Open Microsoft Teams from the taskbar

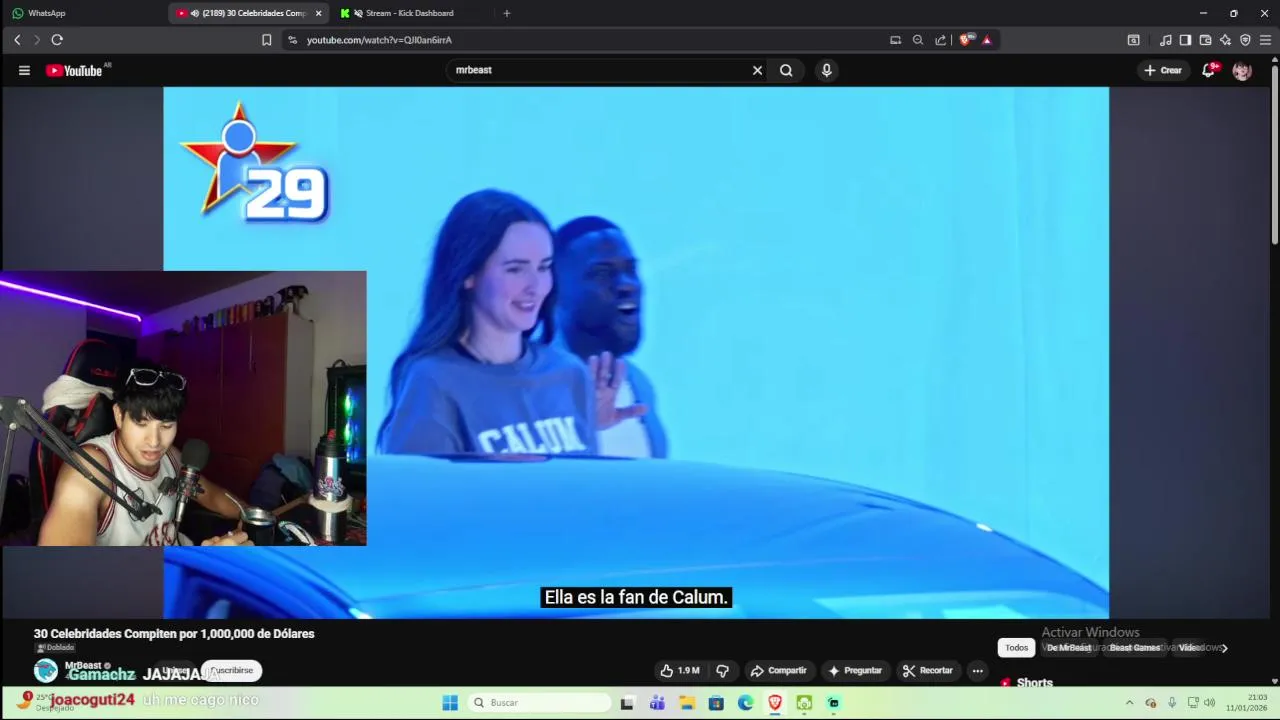(657, 703)
